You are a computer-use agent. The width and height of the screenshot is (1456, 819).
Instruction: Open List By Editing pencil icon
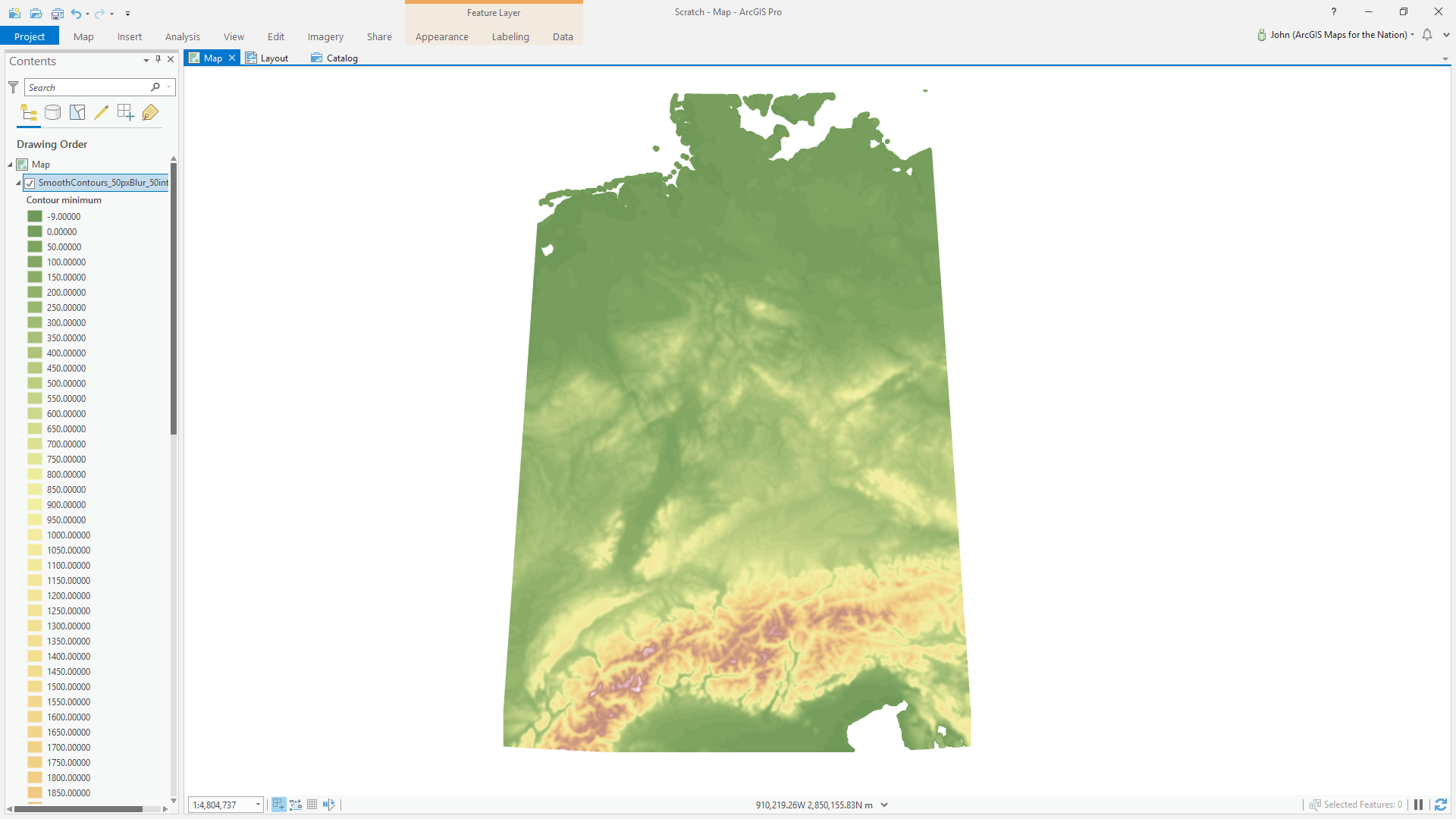click(x=102, y=113)
